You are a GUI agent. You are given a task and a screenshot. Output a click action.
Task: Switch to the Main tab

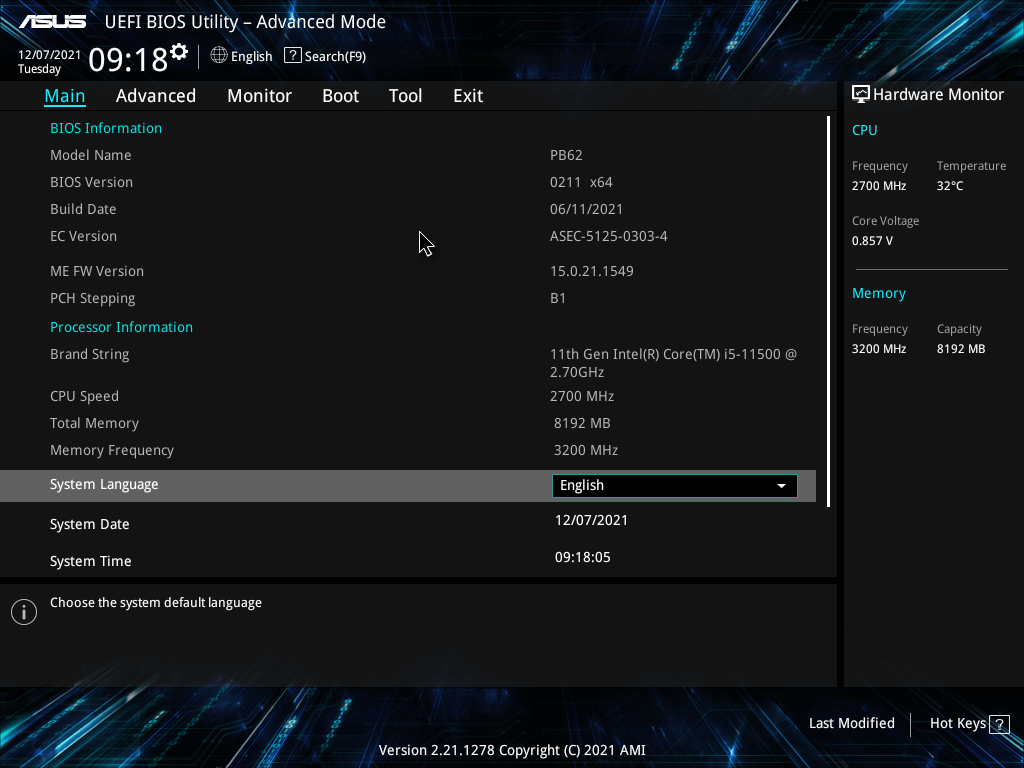pos(65,96)
